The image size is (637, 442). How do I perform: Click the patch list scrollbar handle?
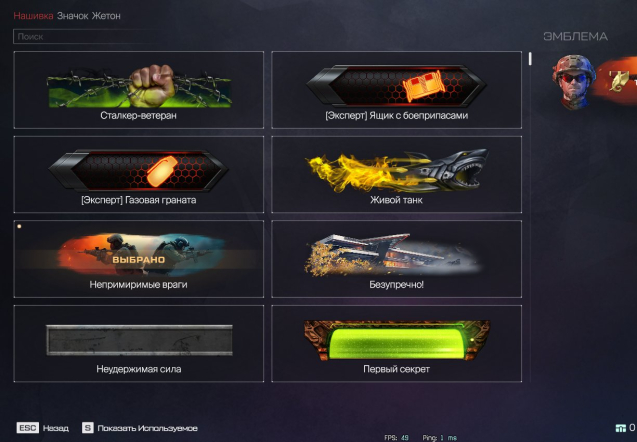(530, 58)
